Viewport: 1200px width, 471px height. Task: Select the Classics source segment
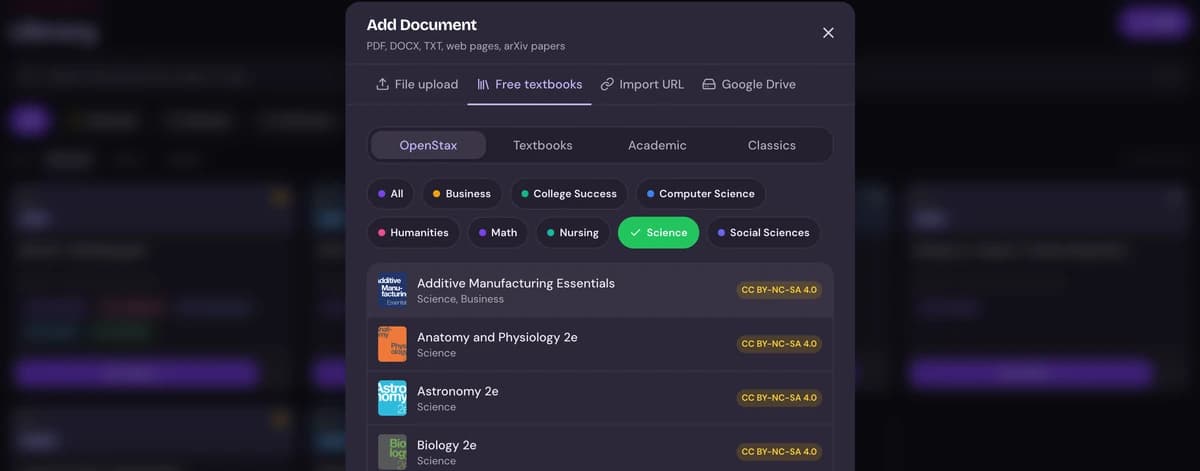pos(772,145)
